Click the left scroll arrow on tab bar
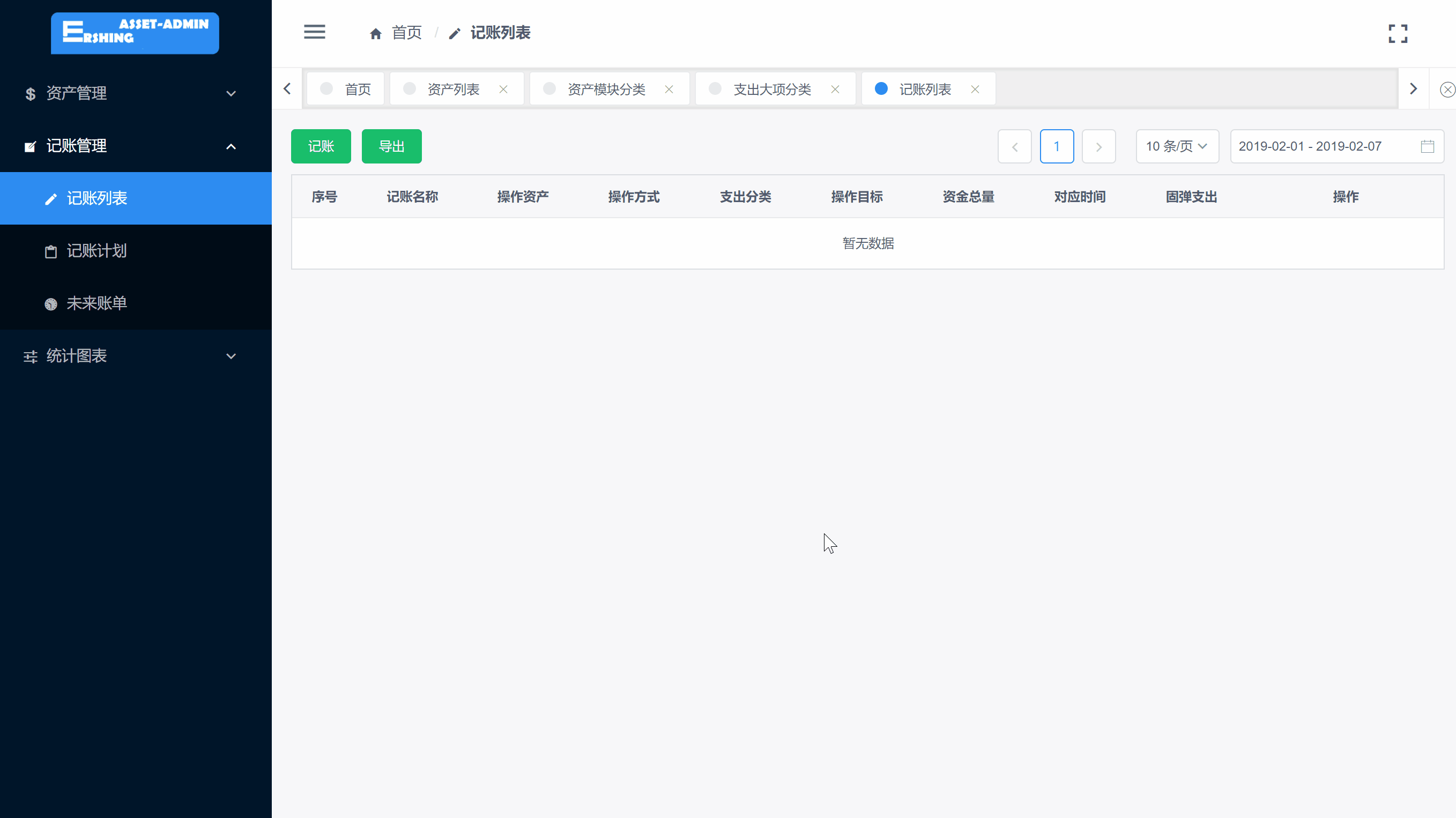This screenshot has height=818, width=1456. coord(287,88)
